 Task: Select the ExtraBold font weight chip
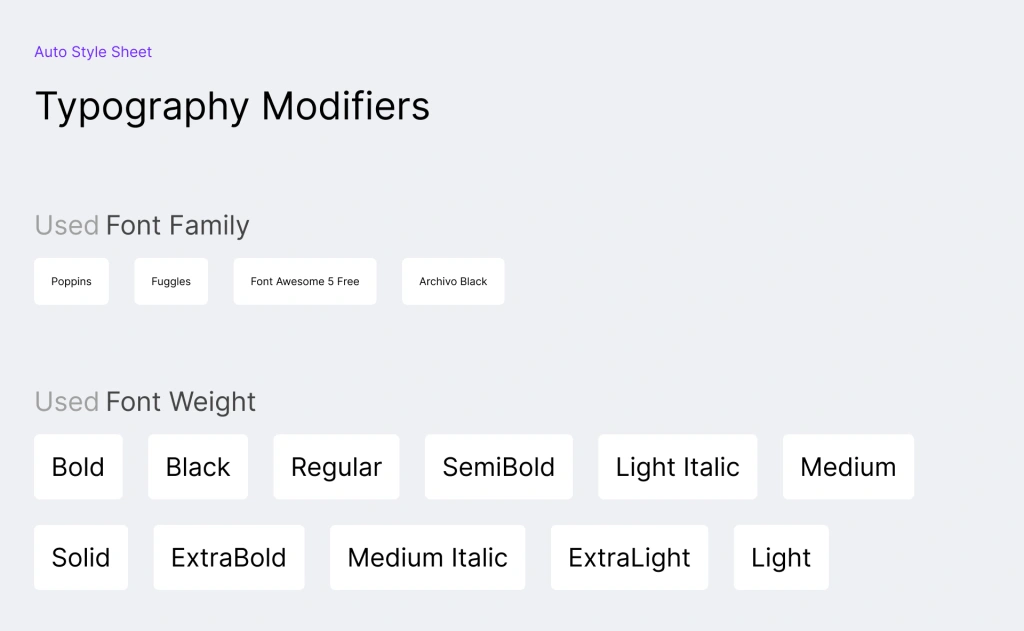(x=229, y=558)
